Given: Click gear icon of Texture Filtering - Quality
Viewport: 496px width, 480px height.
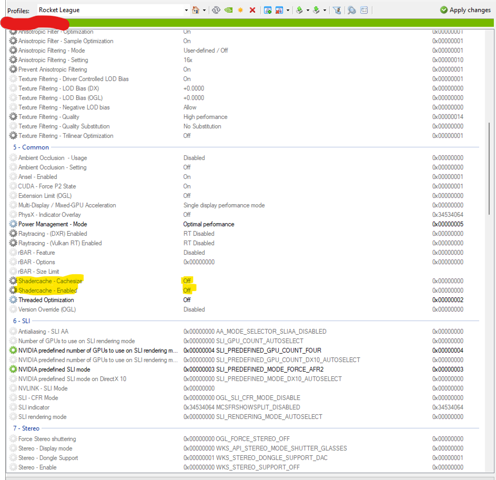Looking at the screenshot, I should coord(13,116).
